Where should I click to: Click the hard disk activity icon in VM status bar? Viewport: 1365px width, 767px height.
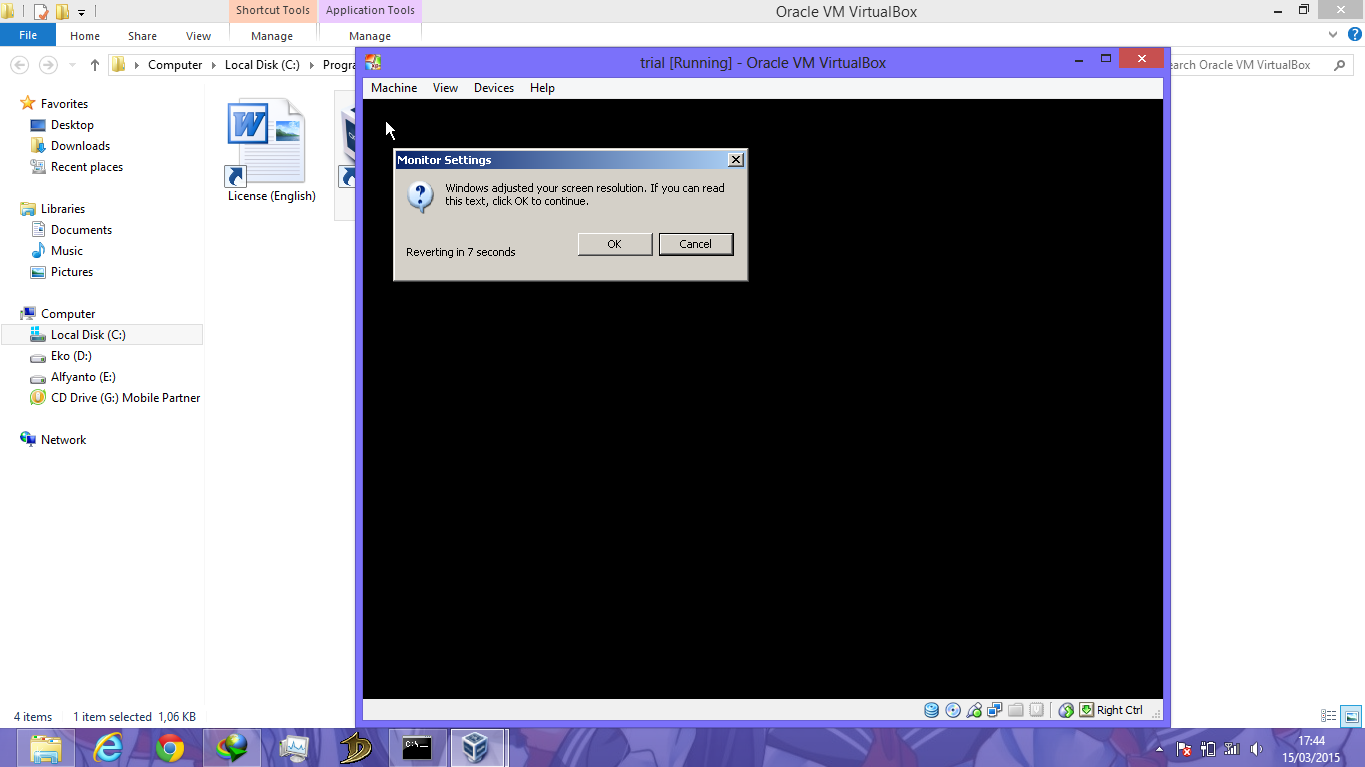pos(931,710)
